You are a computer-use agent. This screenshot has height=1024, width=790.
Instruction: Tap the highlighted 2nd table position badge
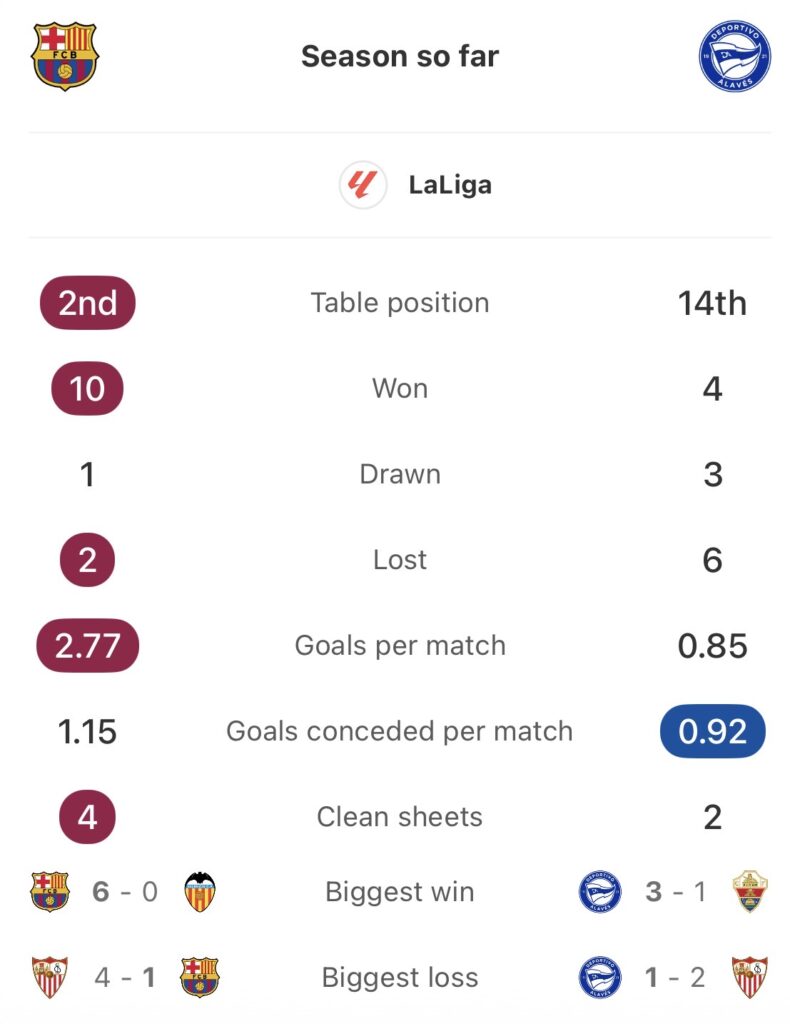[87, 303]
